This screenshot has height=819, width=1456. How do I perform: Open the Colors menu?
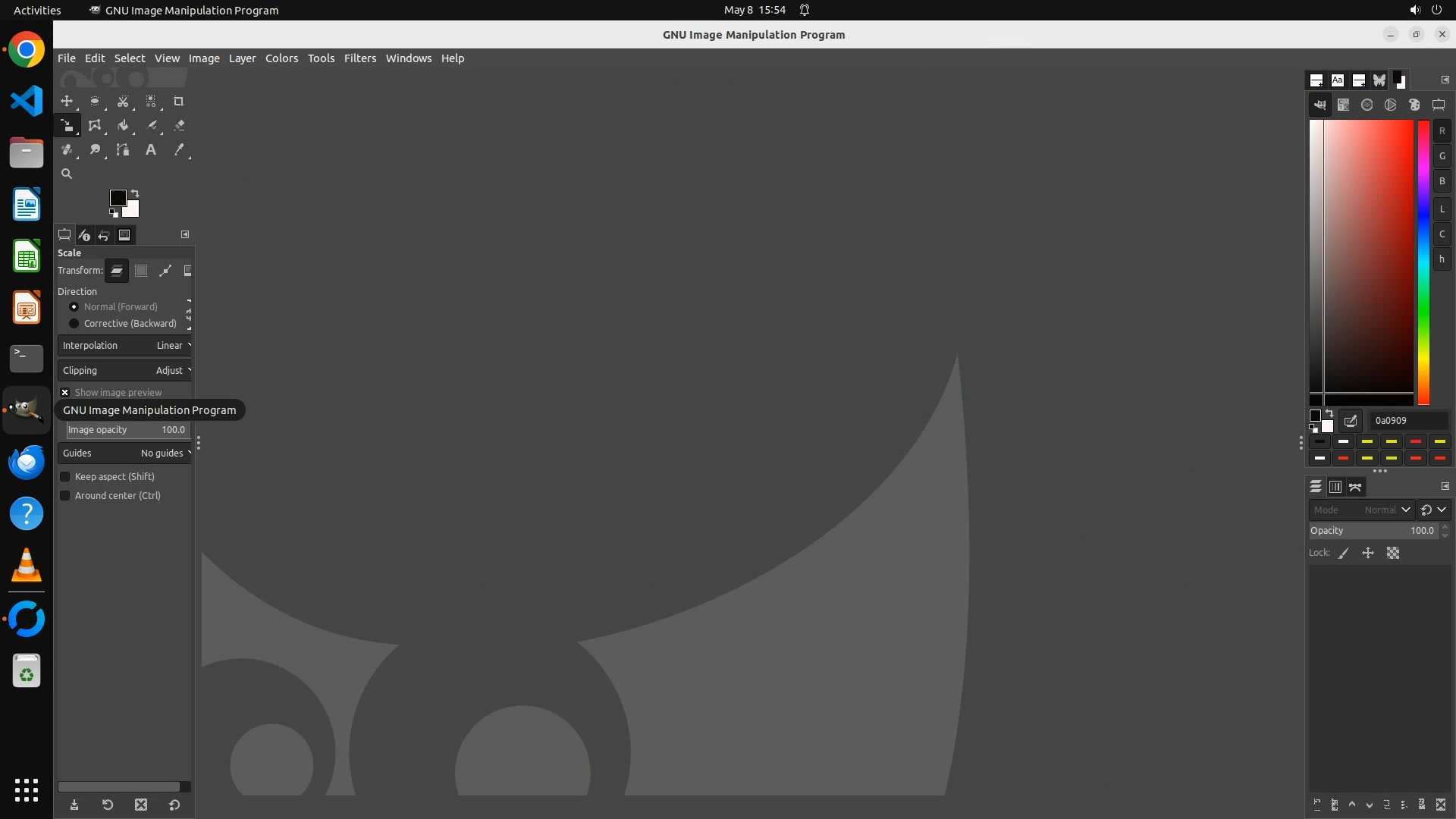(281, 58)
